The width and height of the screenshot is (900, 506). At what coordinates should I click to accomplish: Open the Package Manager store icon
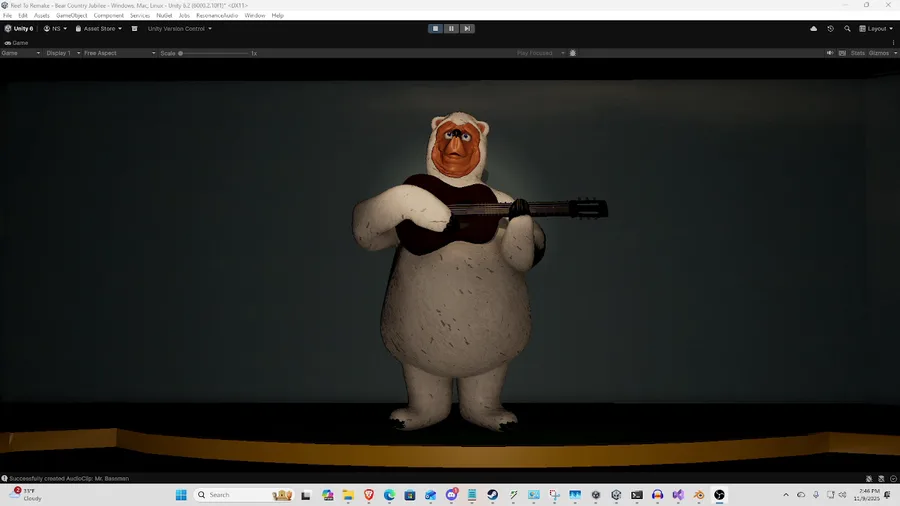point(134,29)
